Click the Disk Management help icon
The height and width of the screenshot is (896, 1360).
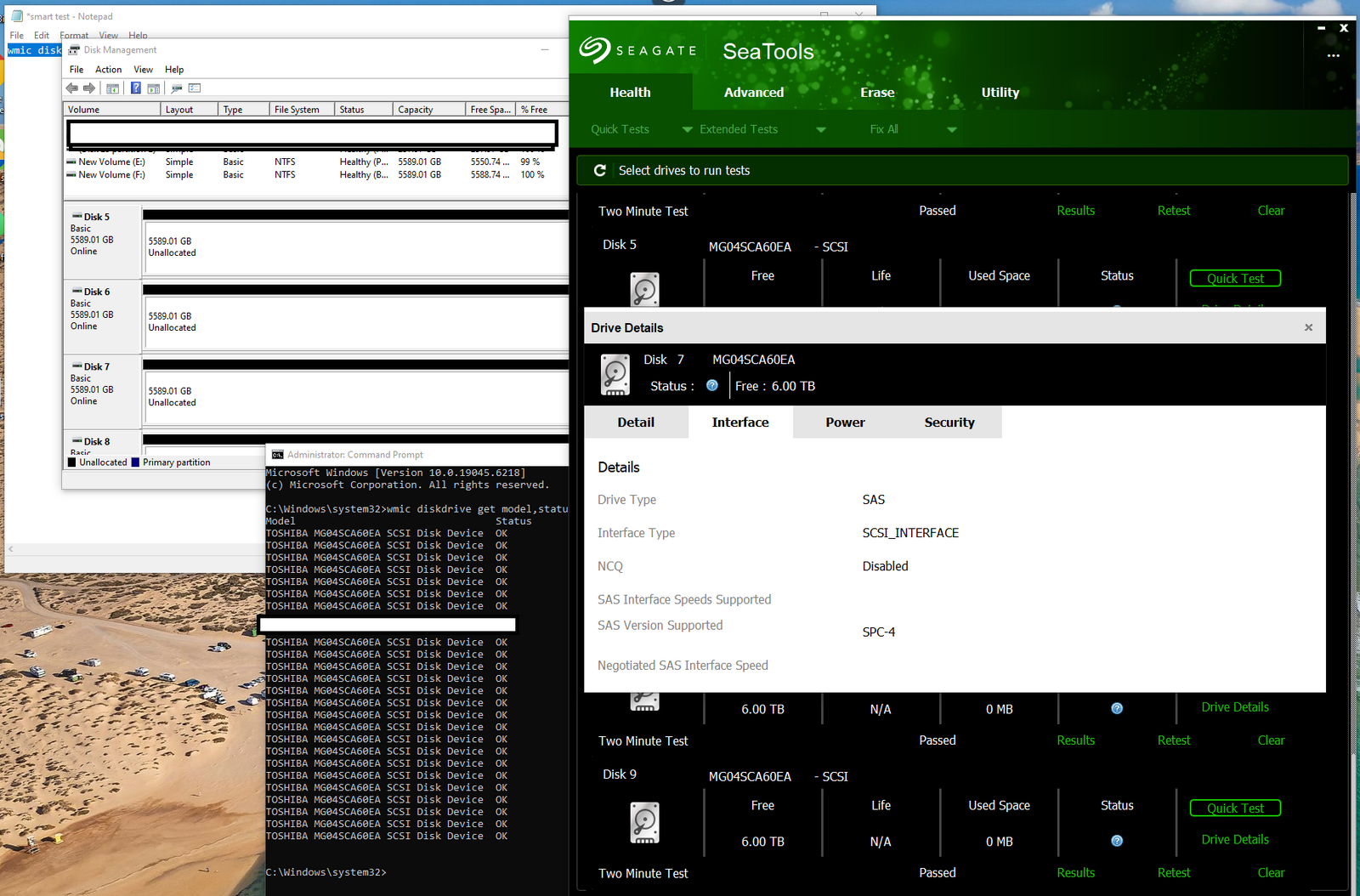[x=135, y=88]
